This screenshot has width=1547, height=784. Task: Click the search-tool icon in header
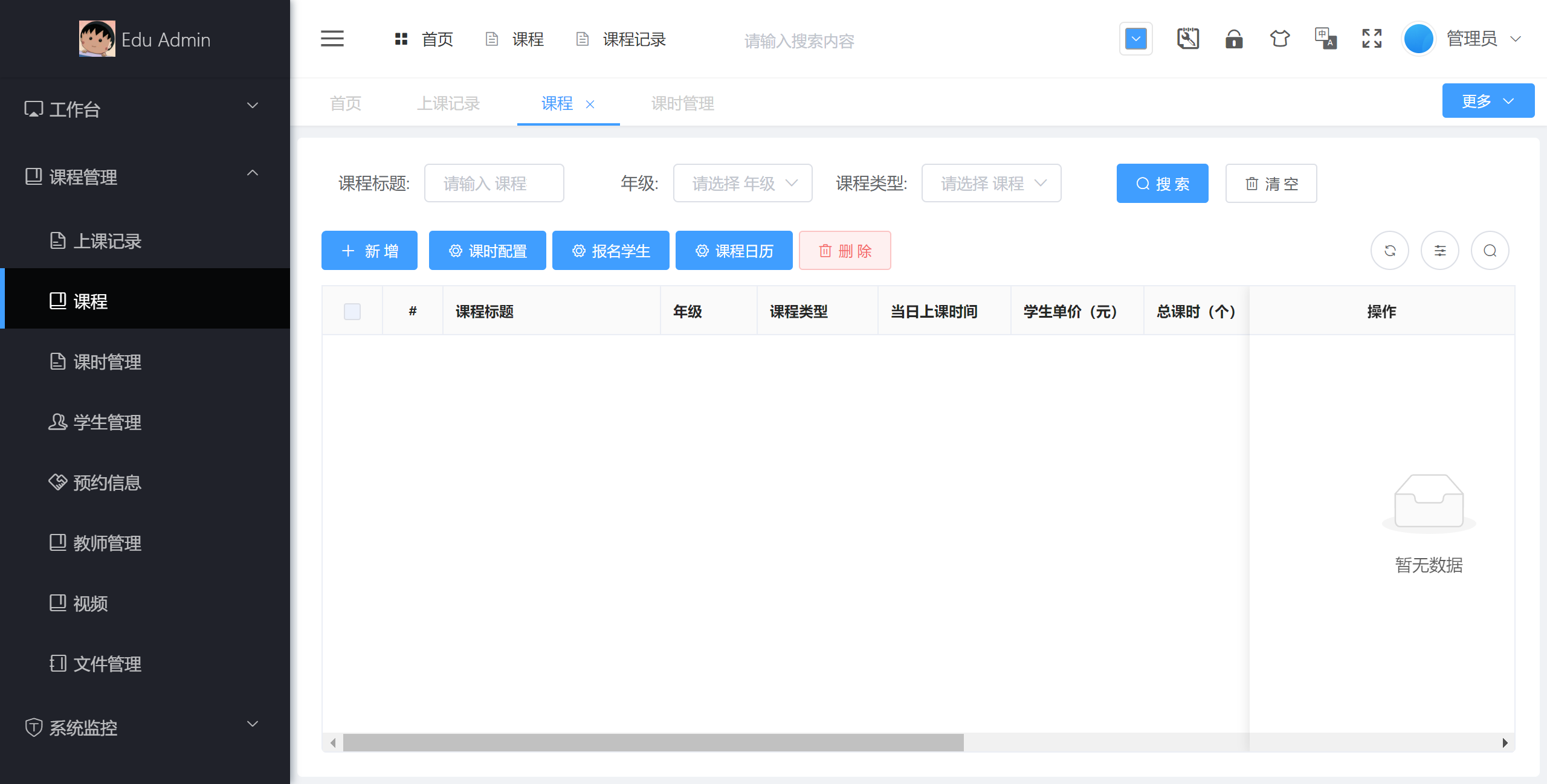[x=1188, y=39]
